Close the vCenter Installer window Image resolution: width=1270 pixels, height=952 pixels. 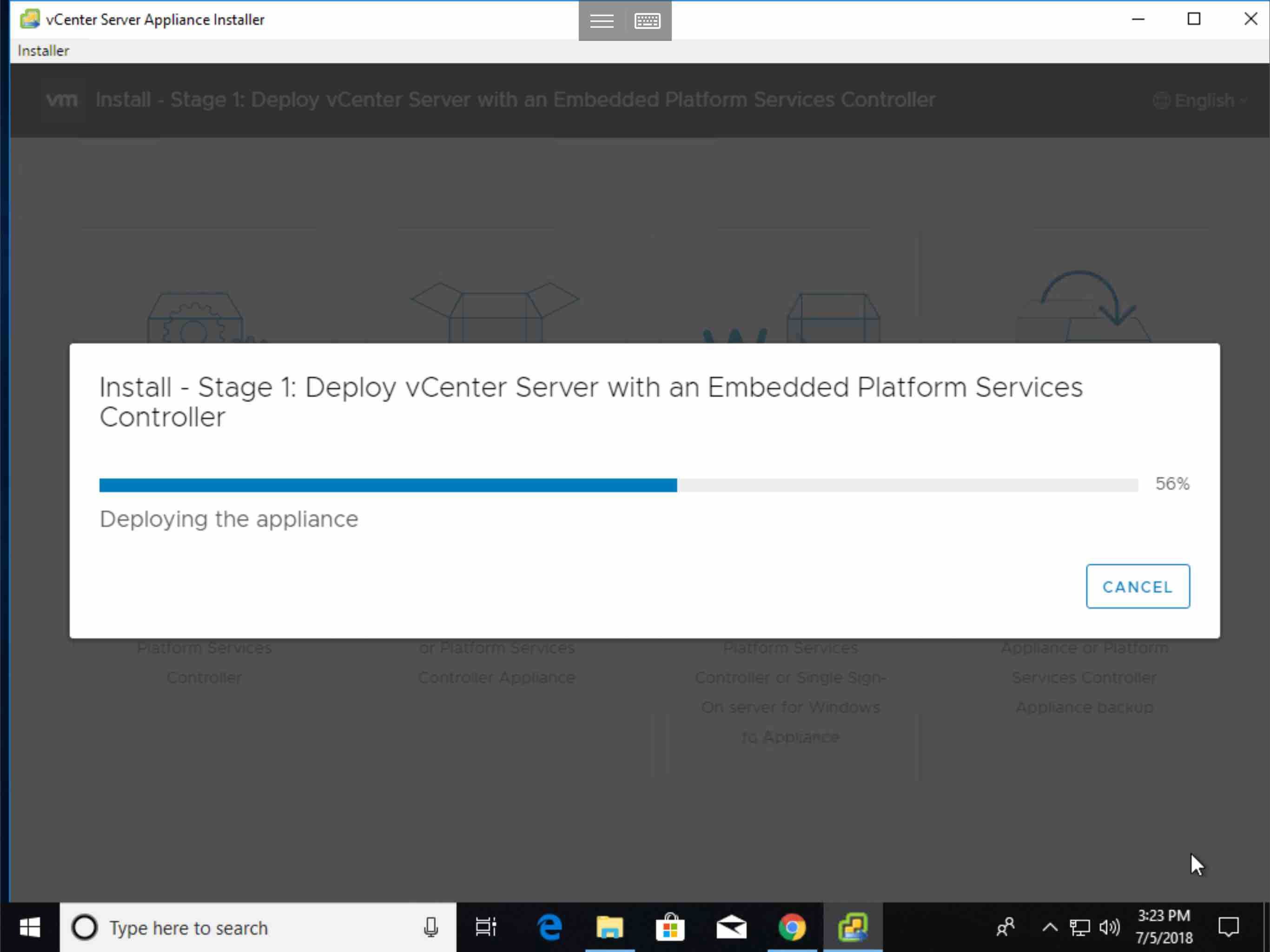click(1250, 19)
